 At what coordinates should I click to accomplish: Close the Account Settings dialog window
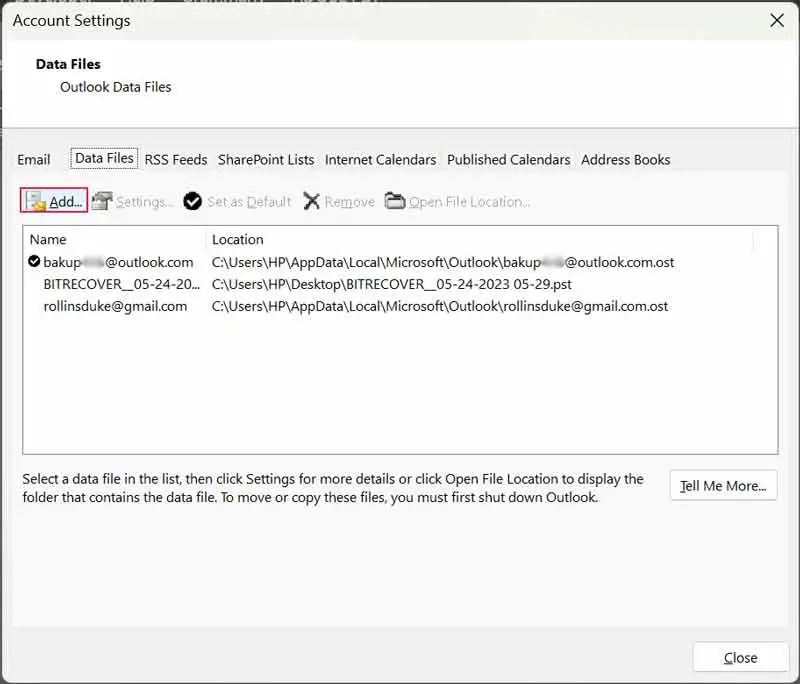click(776, 20)
